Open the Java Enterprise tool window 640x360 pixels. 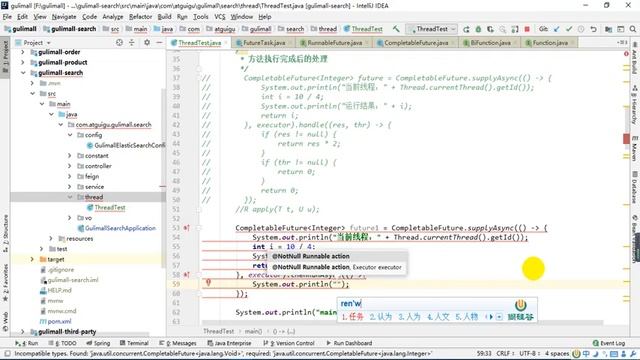(229, 343)
